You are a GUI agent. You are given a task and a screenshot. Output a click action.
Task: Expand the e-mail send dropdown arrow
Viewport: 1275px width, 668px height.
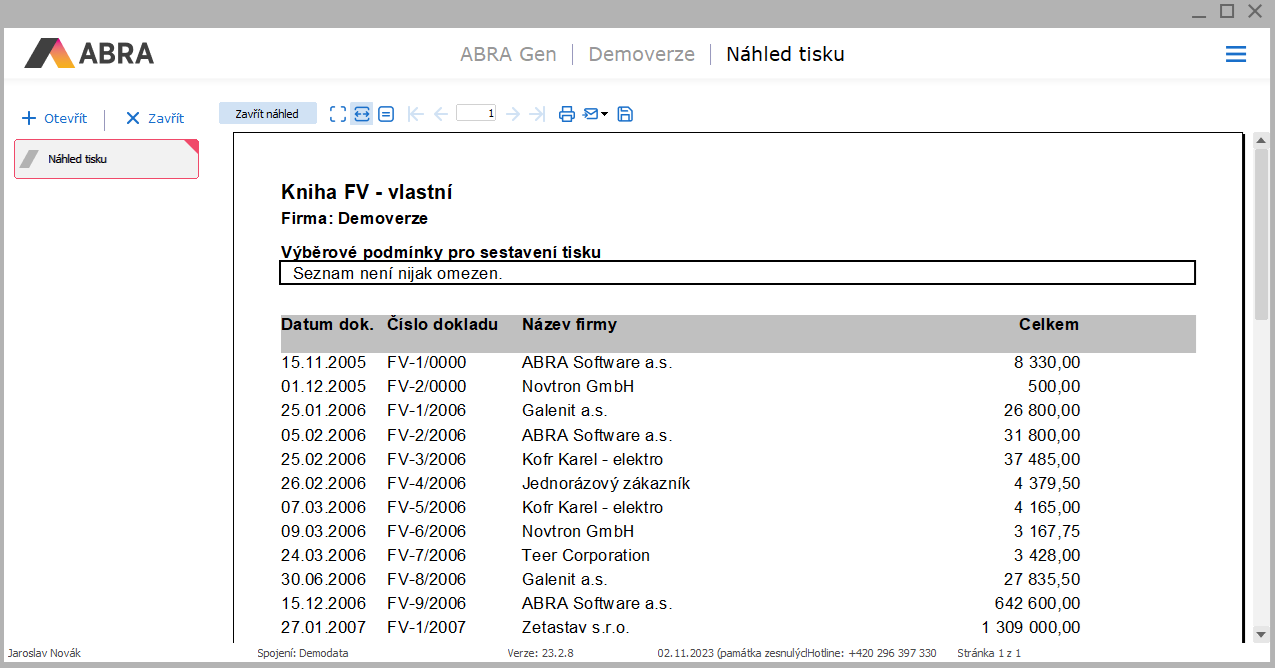click(x=605, y=115)
